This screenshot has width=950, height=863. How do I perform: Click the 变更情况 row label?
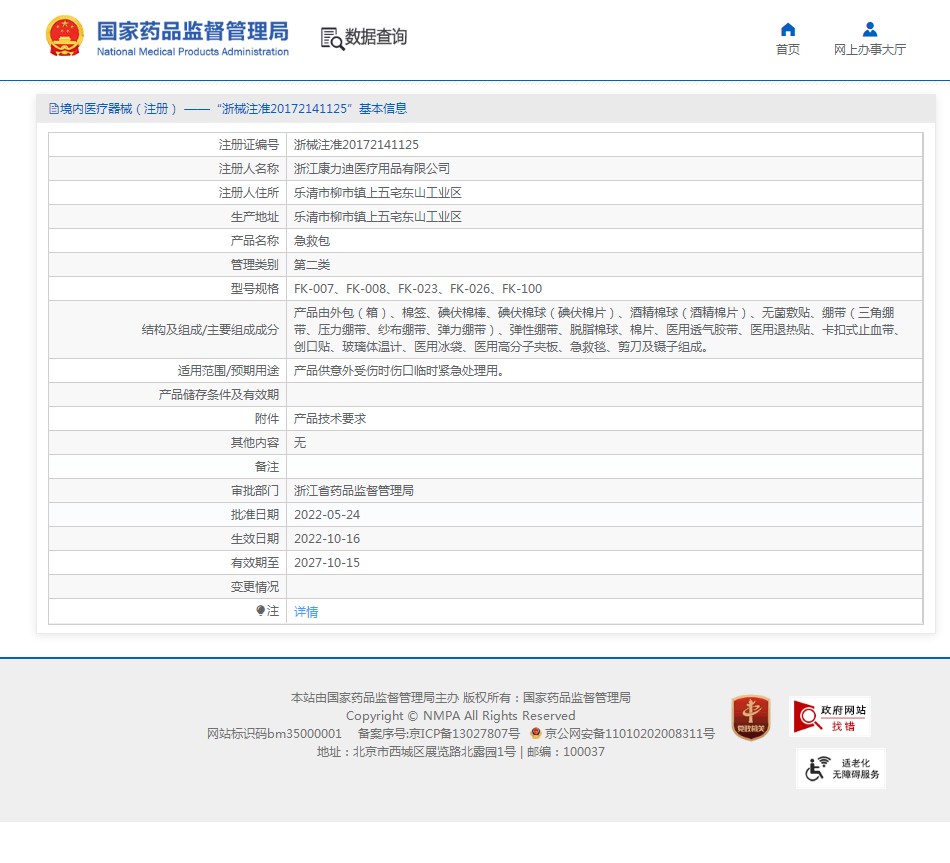point(254,587)
